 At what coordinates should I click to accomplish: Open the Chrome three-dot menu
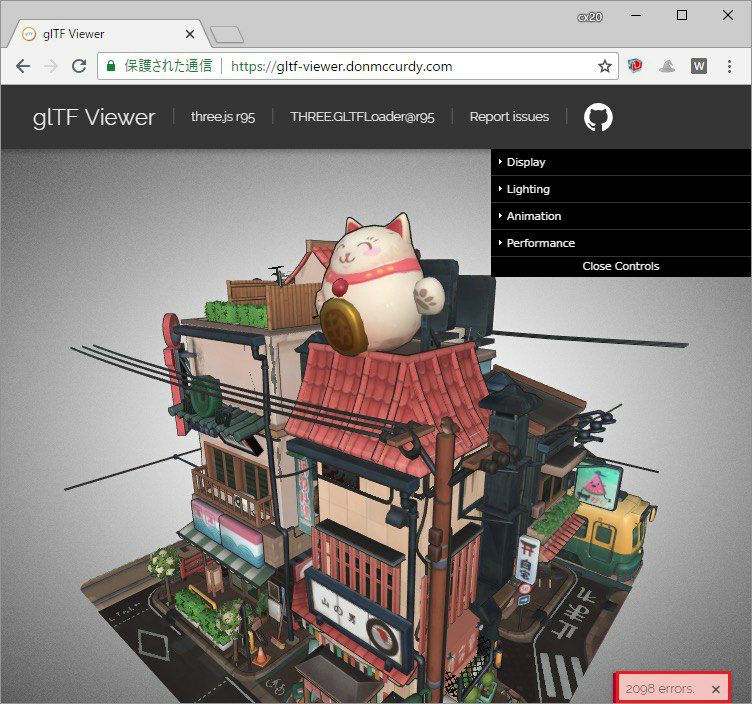click(x=729, y=66)
